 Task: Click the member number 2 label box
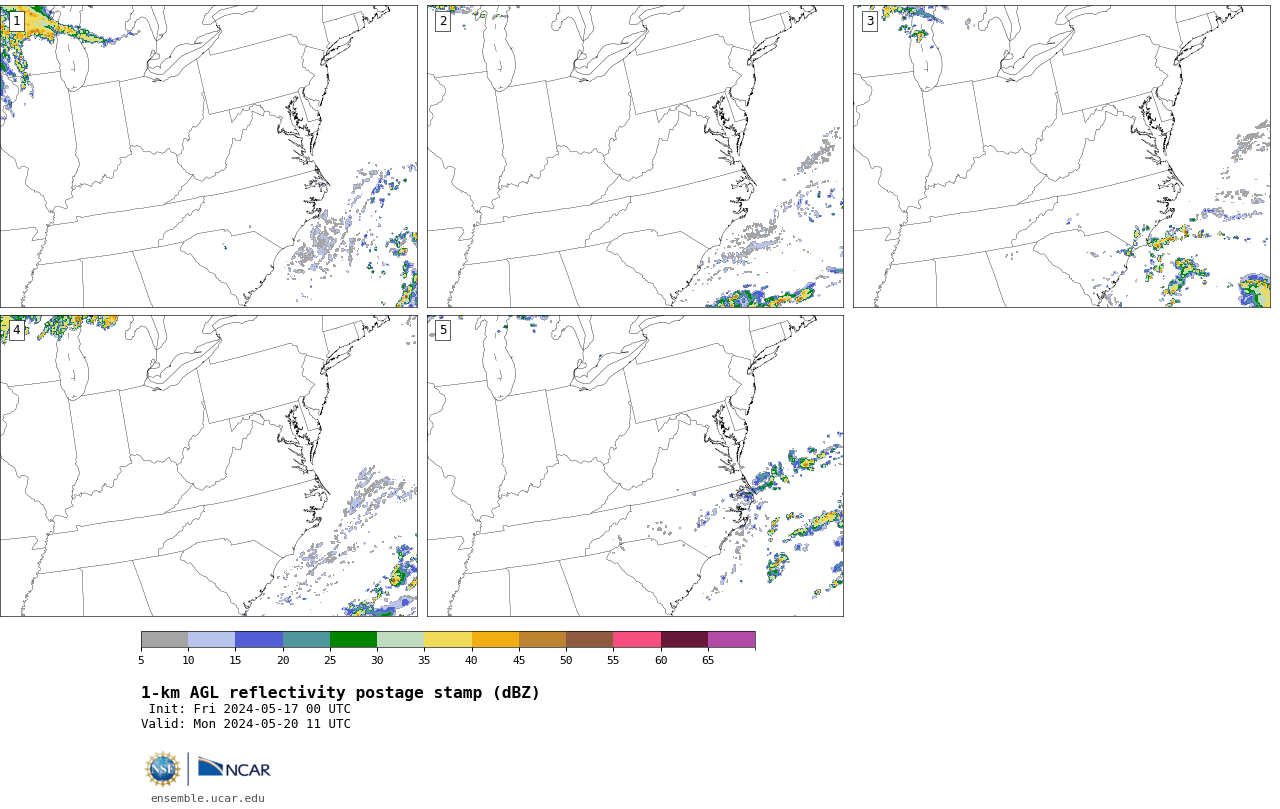pyautogui.click(x=443, y=21)
